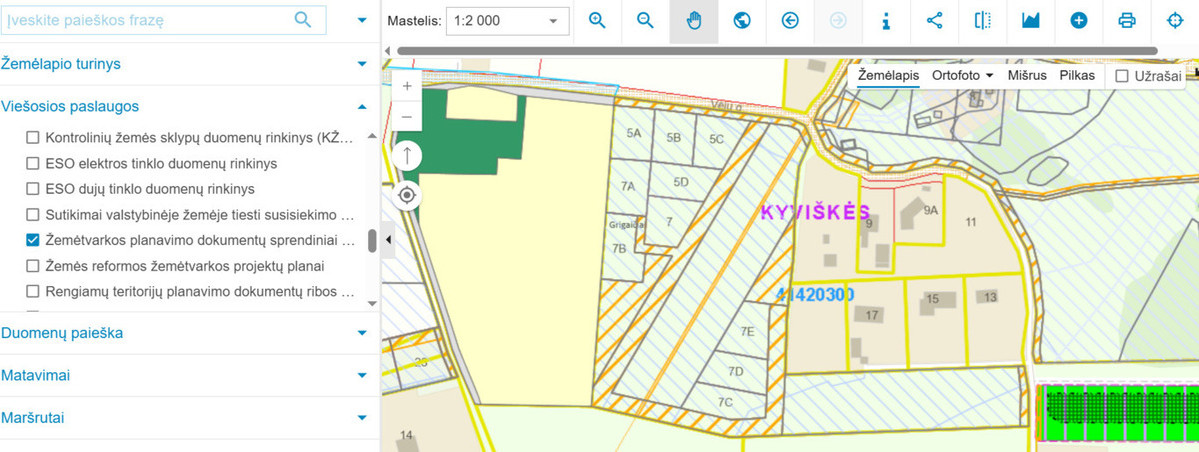Click the layer list scroll up arrow
Image resolution: width=1199 pixels, height=452 pixels.
tap(372, 135)
